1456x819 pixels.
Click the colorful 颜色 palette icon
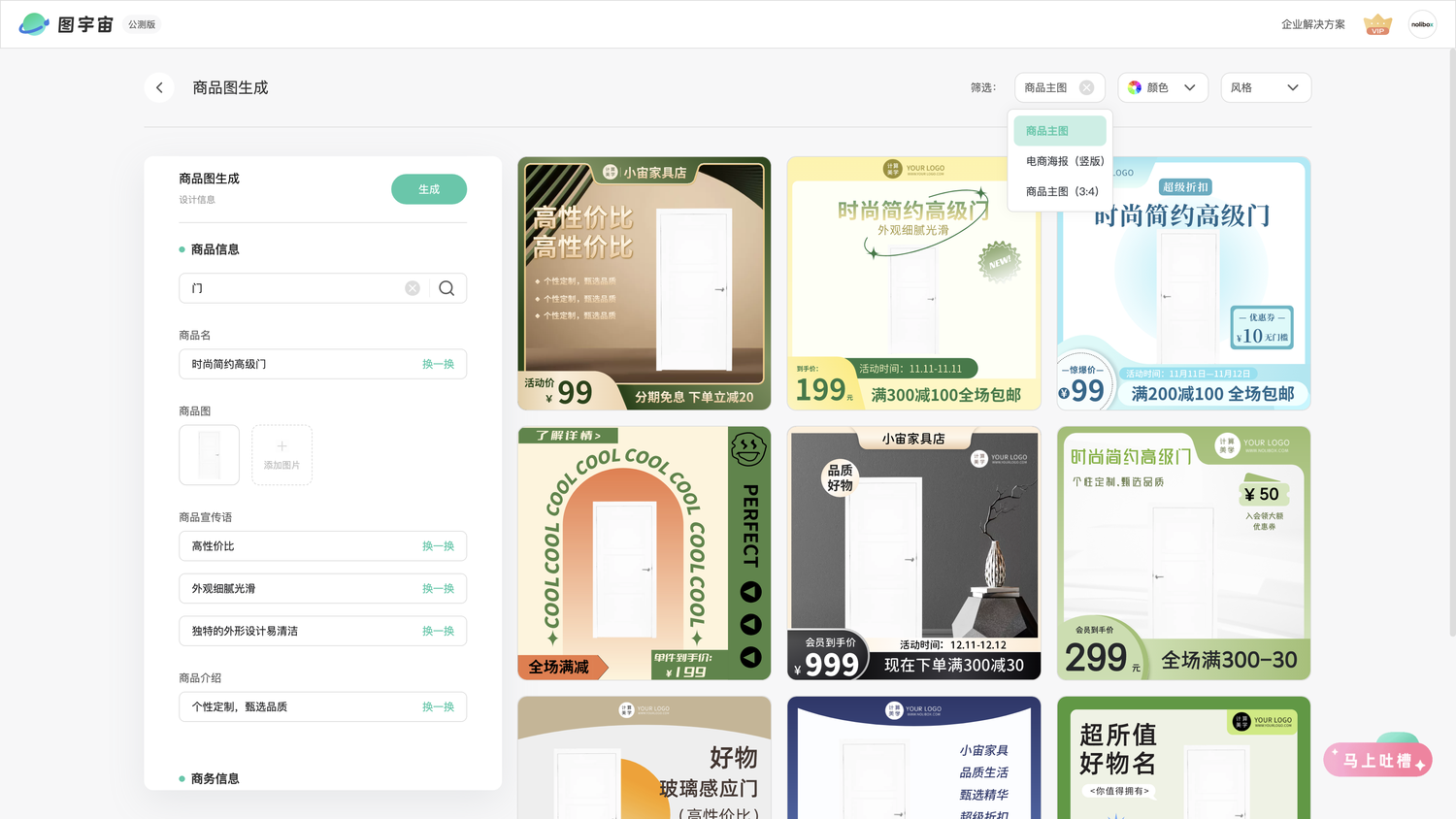(x=1135, y=87)
